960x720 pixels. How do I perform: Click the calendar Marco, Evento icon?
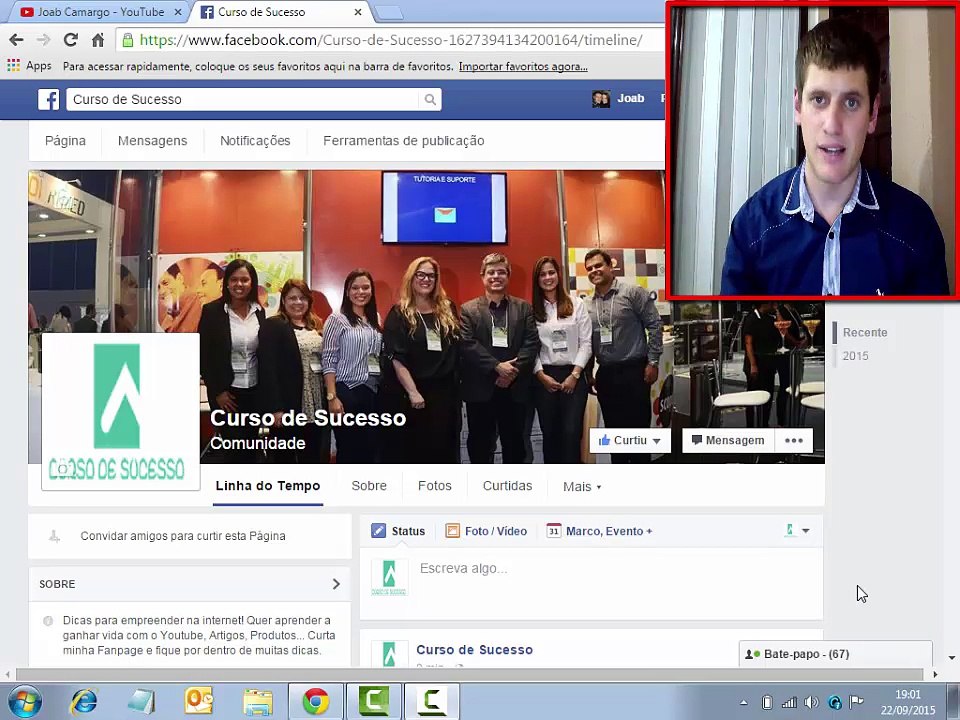(553, 531)
